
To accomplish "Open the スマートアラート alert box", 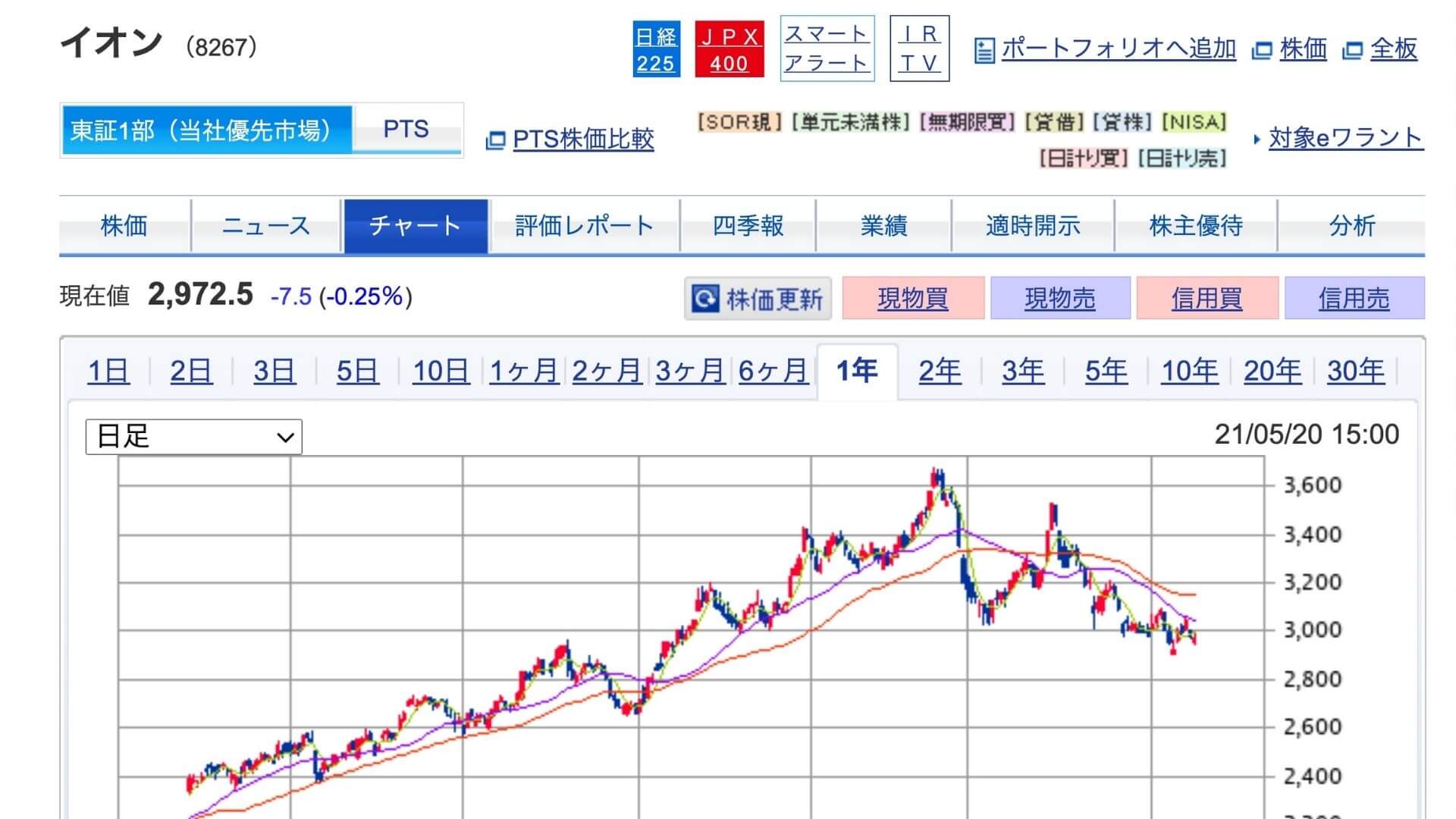I will tap(827, 49).
